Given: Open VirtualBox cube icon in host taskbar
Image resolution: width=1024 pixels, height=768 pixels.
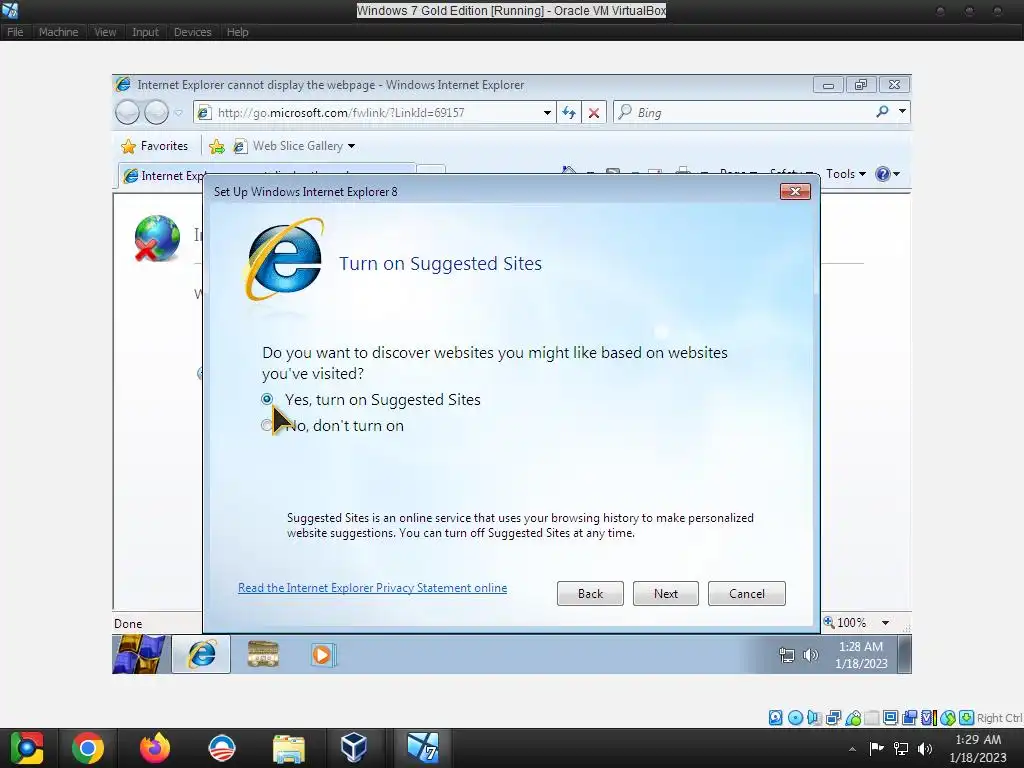Looking at the screenshot, I should tap(354, 748).
